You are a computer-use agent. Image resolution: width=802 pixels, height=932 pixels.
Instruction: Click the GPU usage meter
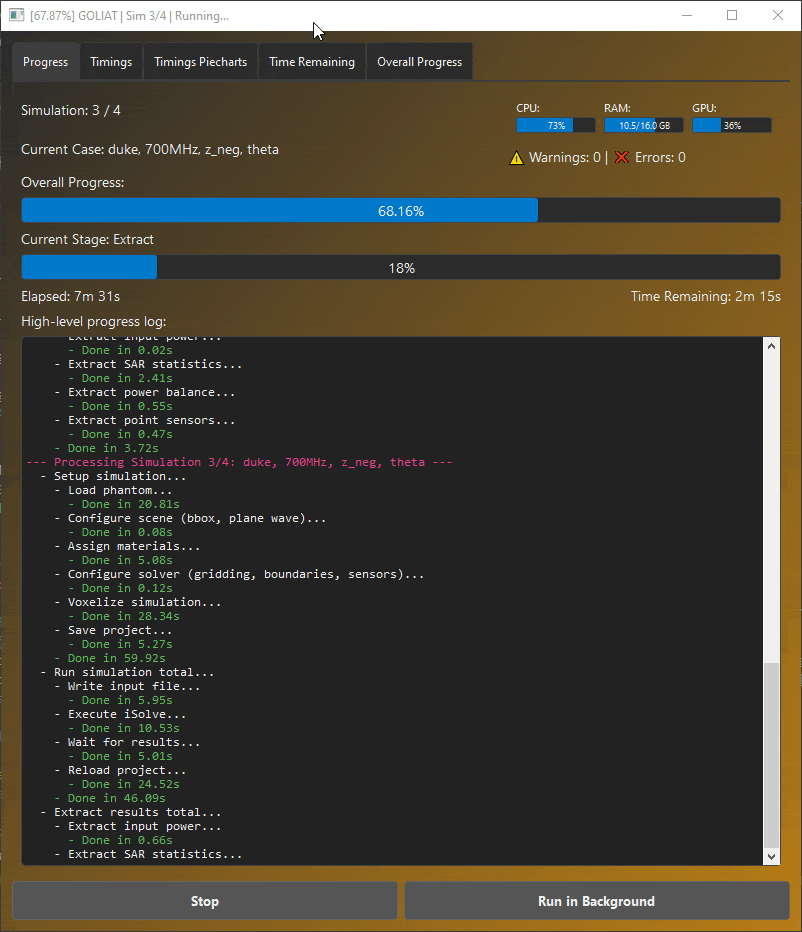pyautogui.click(x=731, y=124)
